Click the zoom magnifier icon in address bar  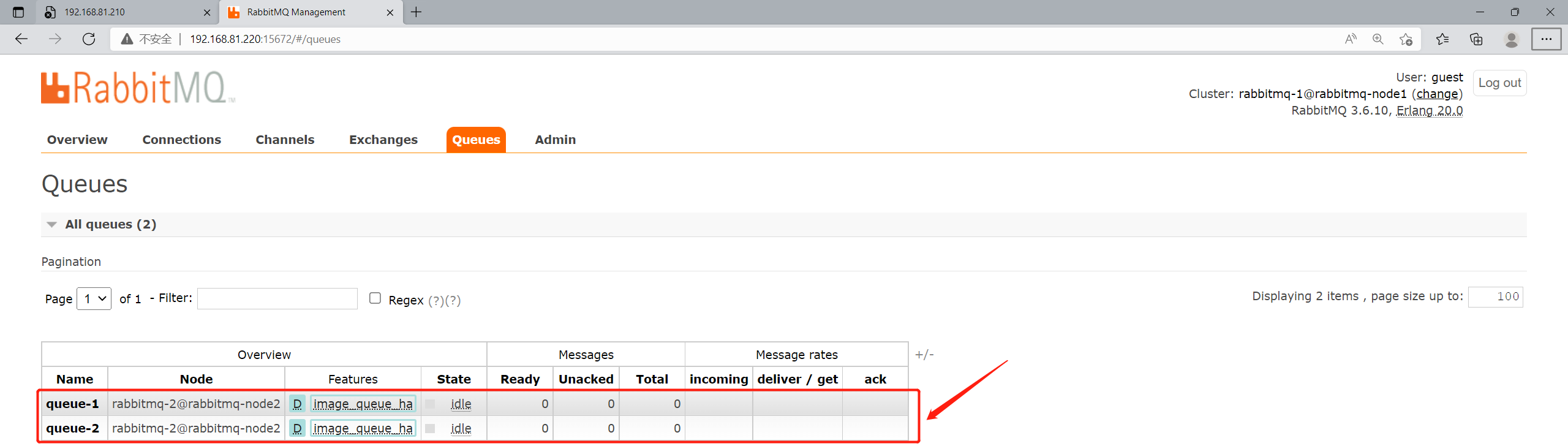pyautogui.click(x=1378, y=39)
